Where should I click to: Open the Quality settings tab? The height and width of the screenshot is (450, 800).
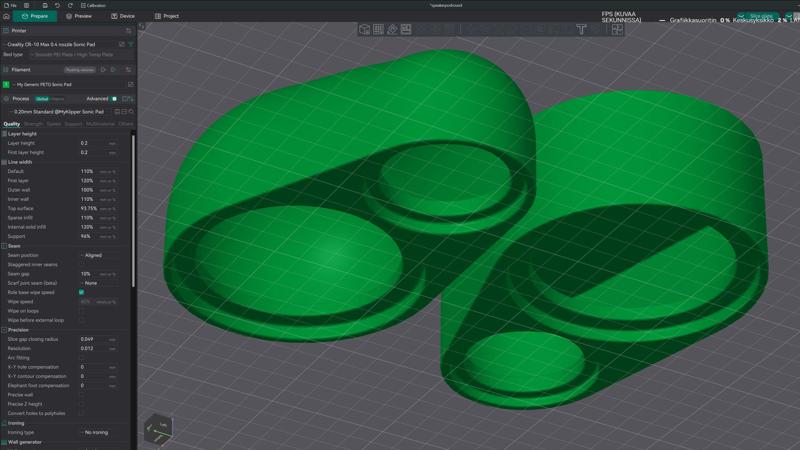coord(12,124)
